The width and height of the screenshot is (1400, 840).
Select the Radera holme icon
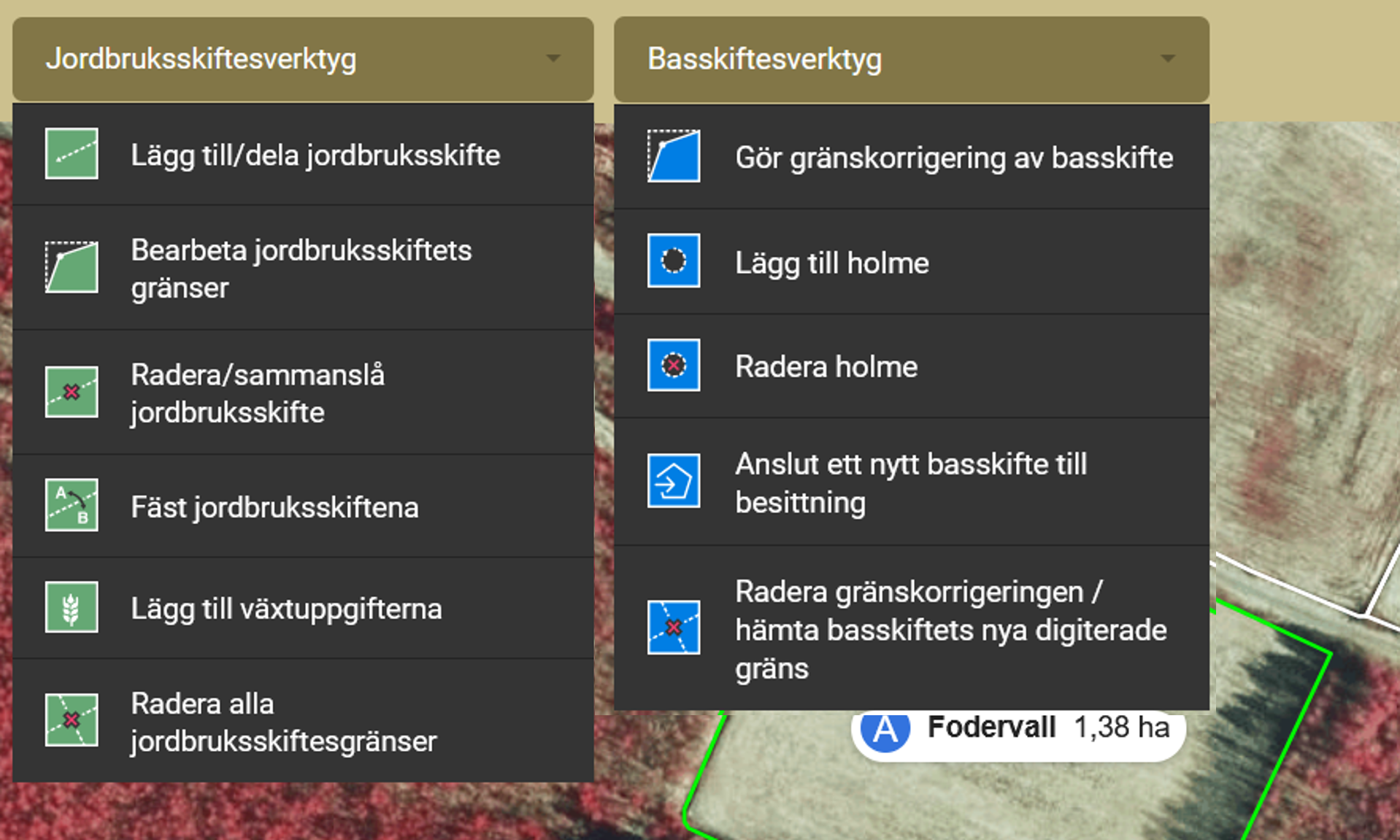(673, 366)
